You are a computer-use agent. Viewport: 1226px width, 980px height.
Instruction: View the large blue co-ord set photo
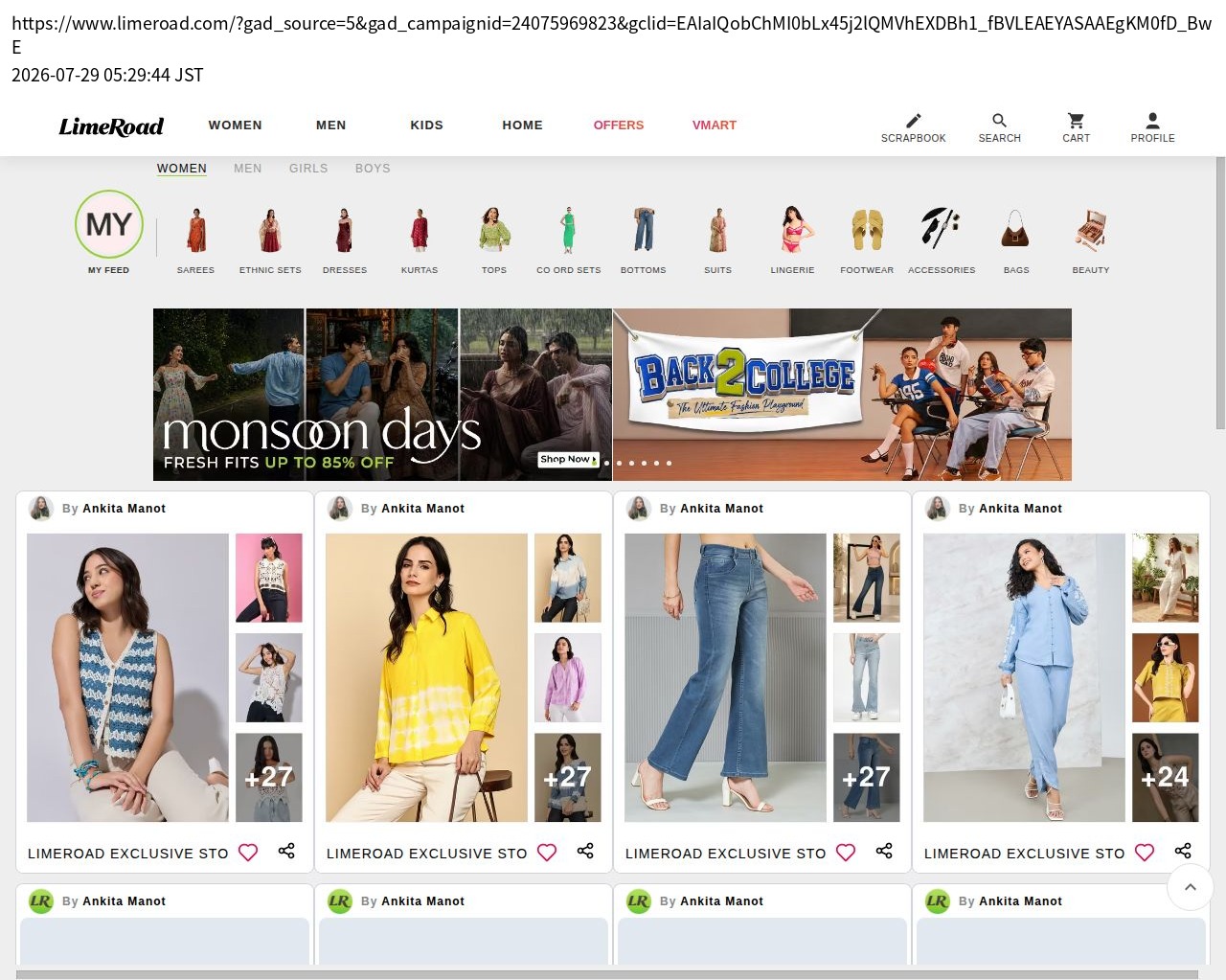[1025, 678]
